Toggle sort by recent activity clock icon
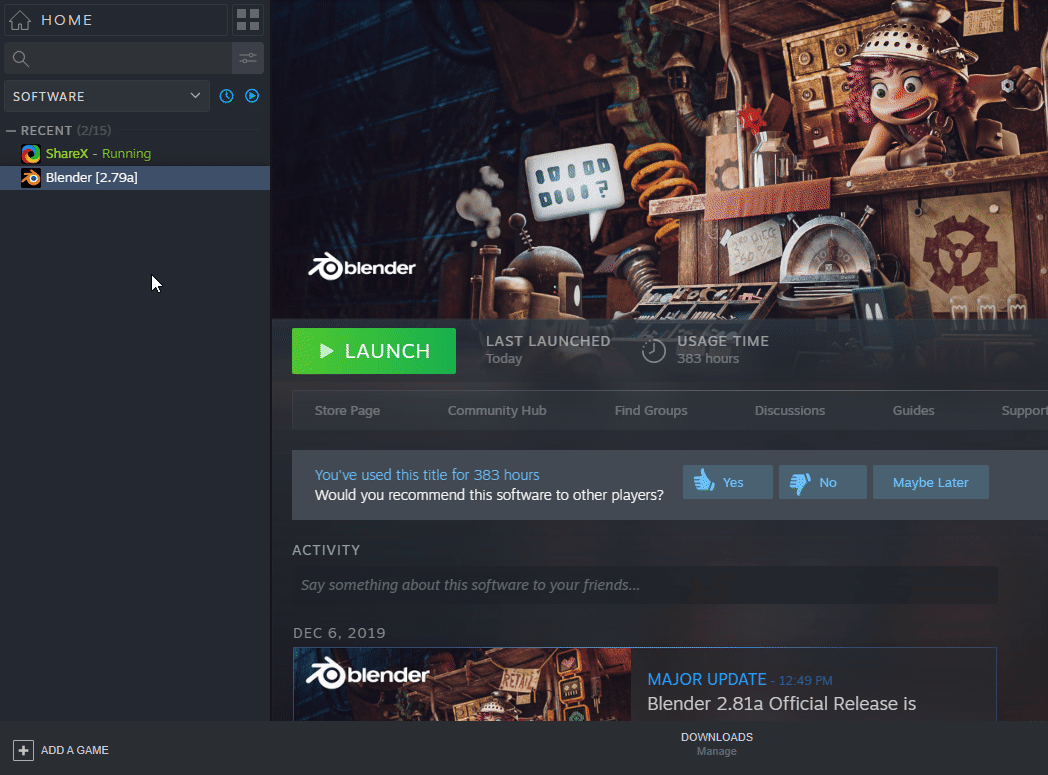This screenshot has width=1048, height=775. 227,96
